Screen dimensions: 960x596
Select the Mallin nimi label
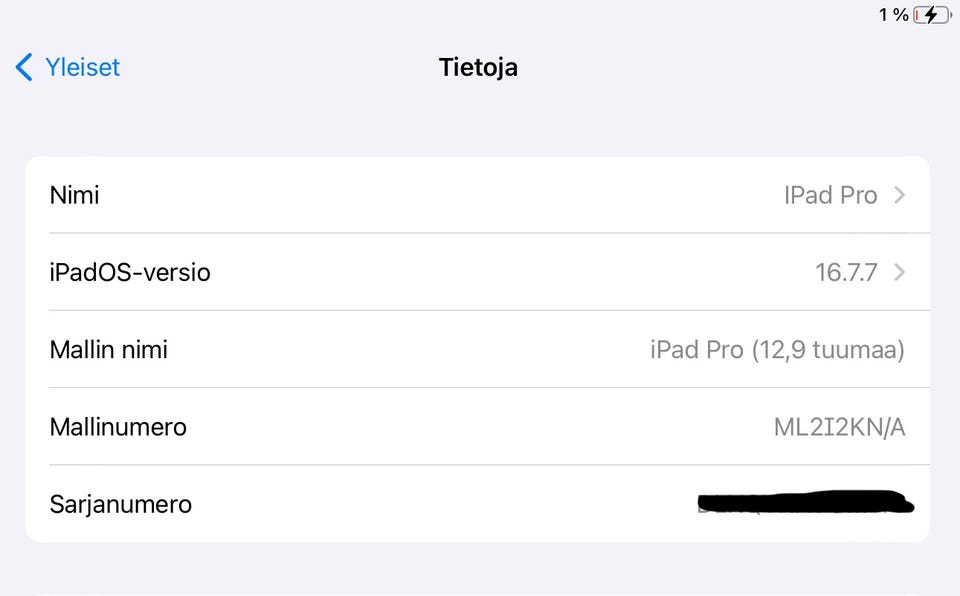pos(109,350)
